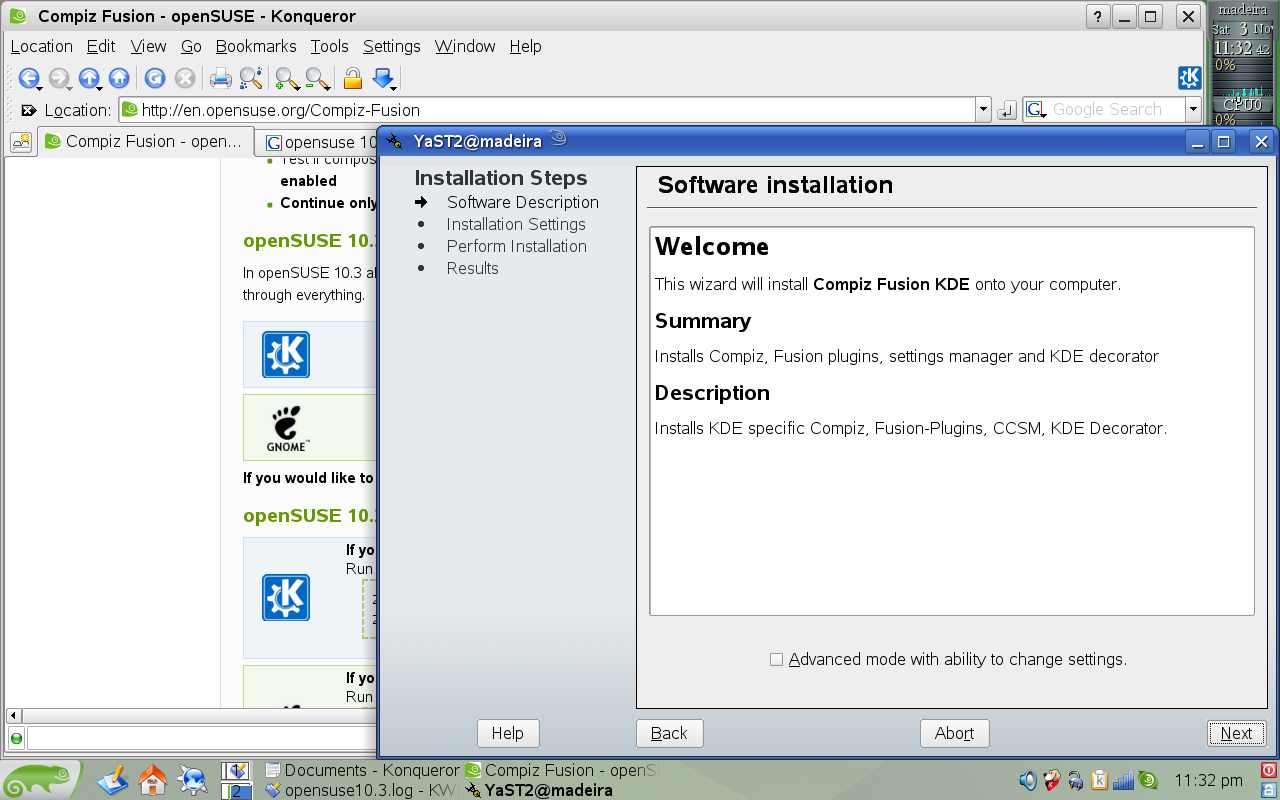The image size is (1280, 800).
Task: Click Konqueror Back navigation arrow
Action: [28, 78]
